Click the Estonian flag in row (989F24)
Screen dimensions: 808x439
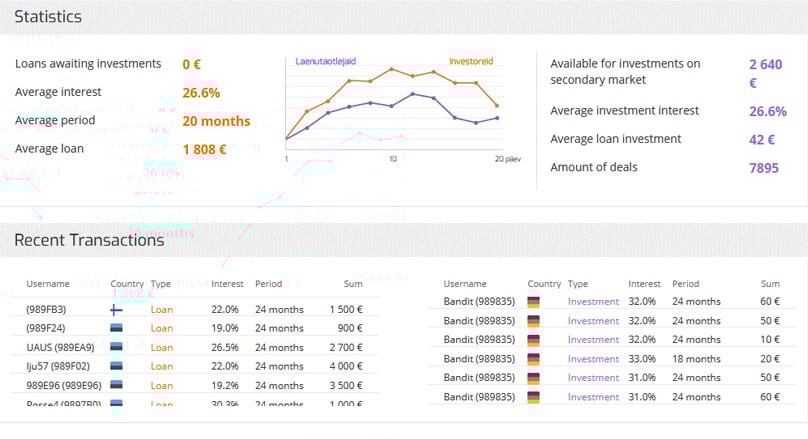coord(116,328)
